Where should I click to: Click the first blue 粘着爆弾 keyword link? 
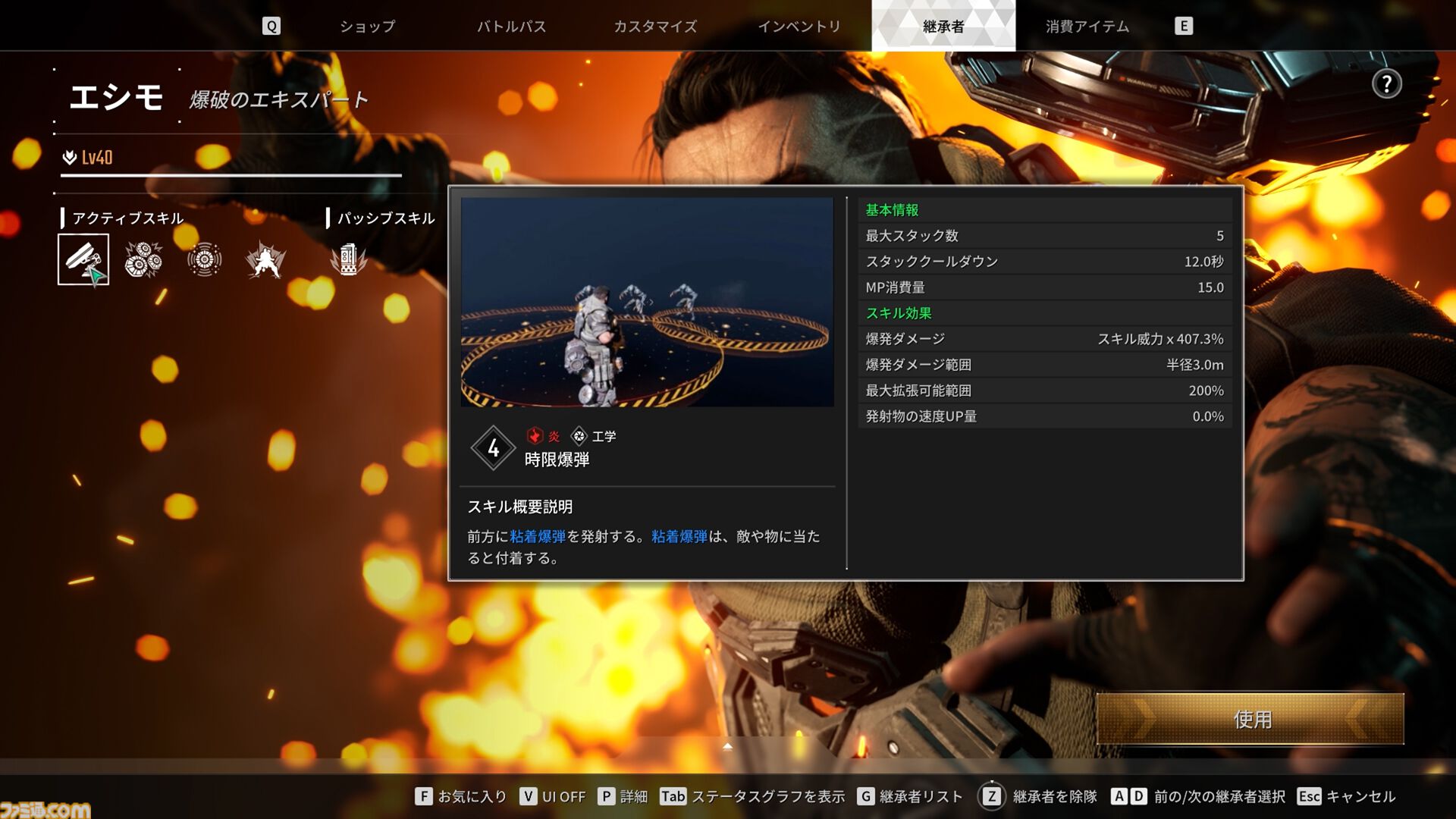538,536
